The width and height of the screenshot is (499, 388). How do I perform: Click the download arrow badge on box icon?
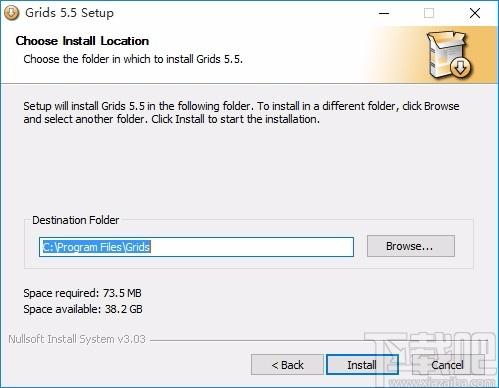point(460,68)
